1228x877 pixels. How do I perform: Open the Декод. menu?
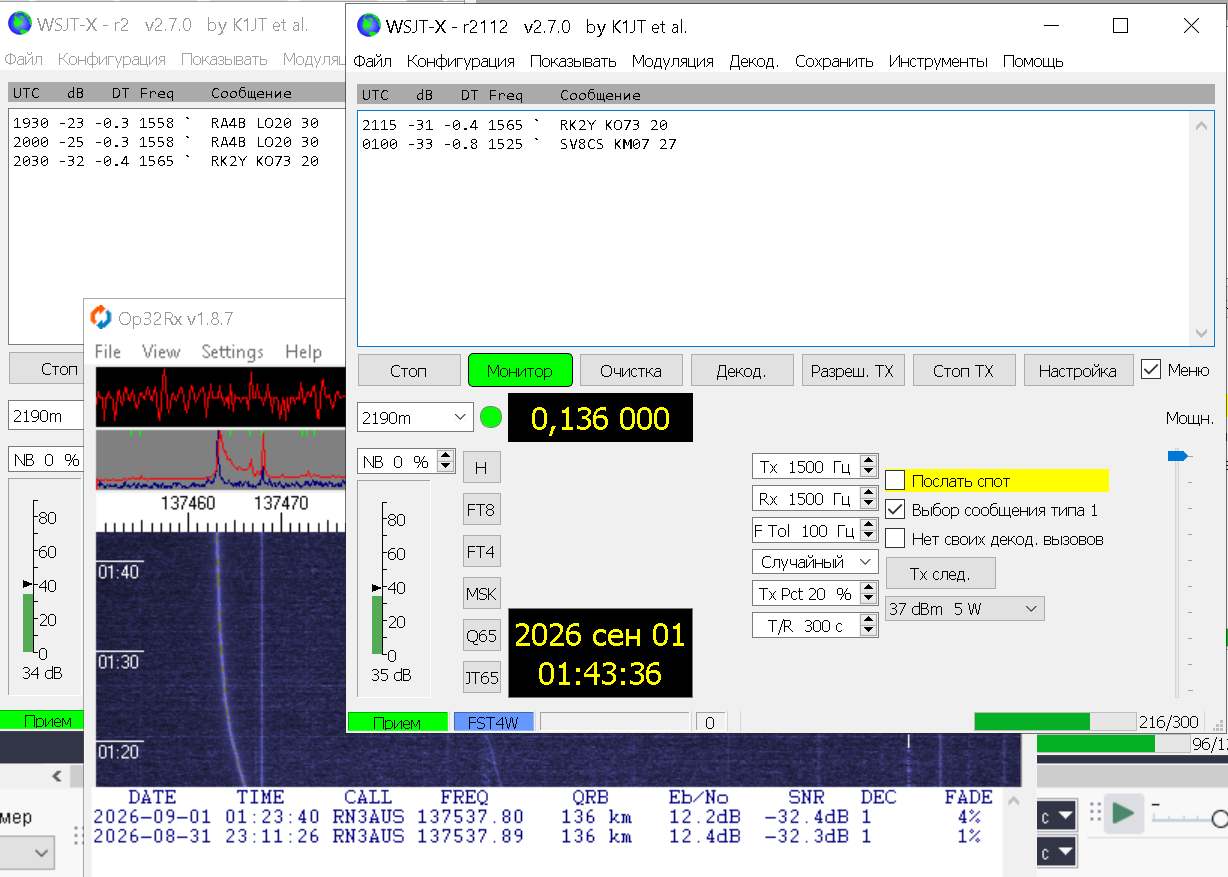(x=754, y=61)
